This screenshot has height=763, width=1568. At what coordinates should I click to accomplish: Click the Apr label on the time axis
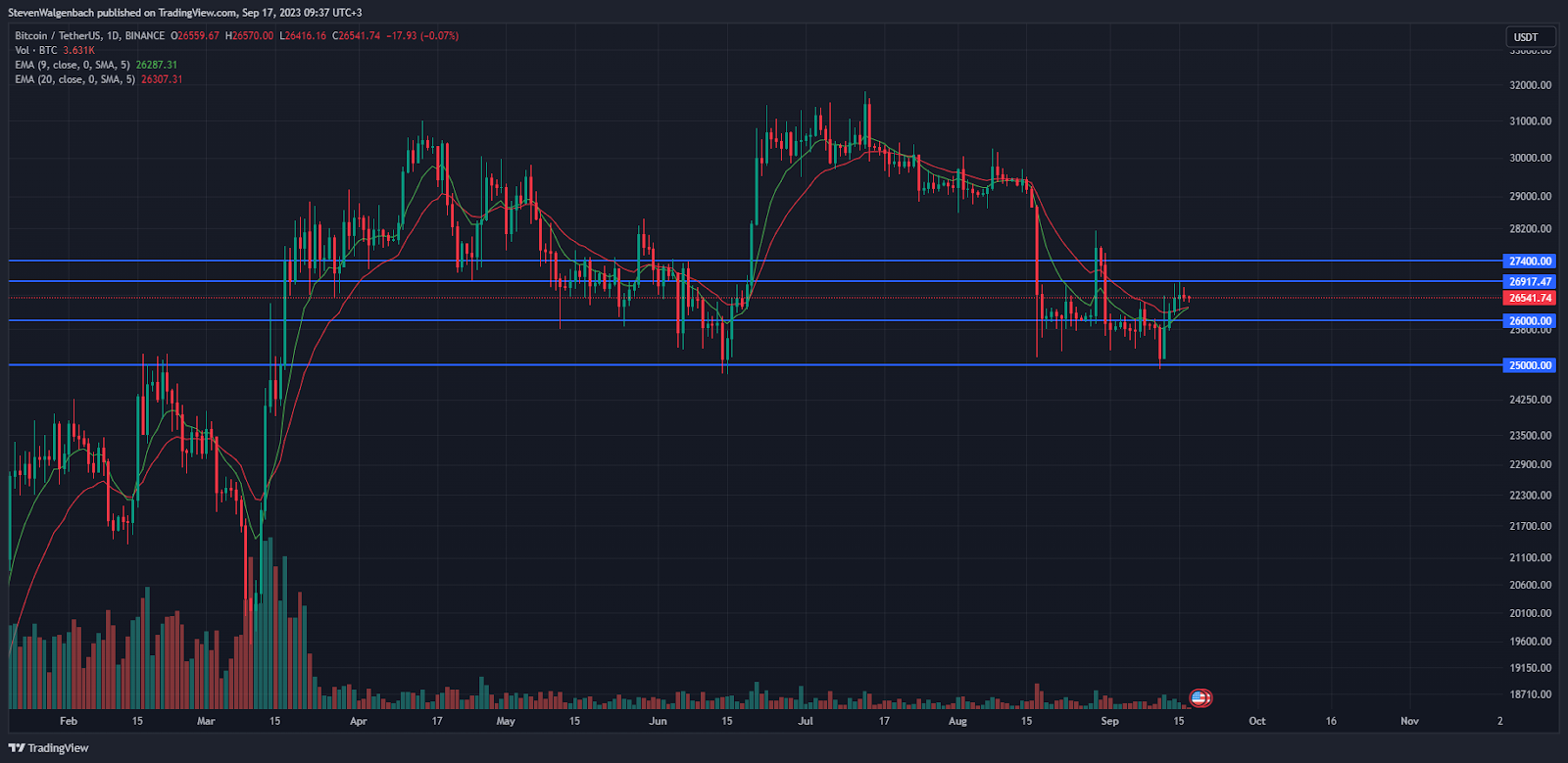[x=359, y=721]
